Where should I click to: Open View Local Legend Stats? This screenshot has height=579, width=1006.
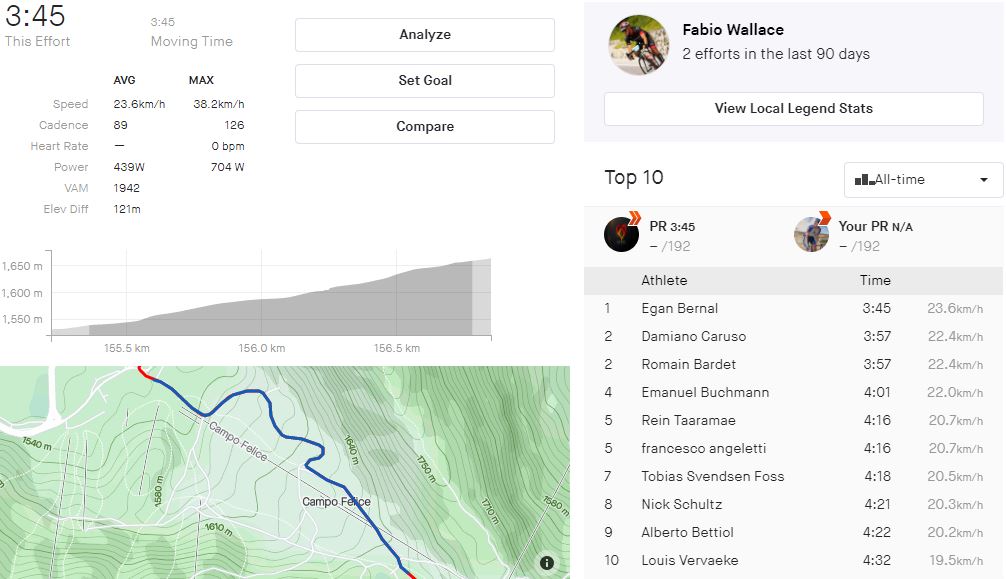(x=793, y=109)
